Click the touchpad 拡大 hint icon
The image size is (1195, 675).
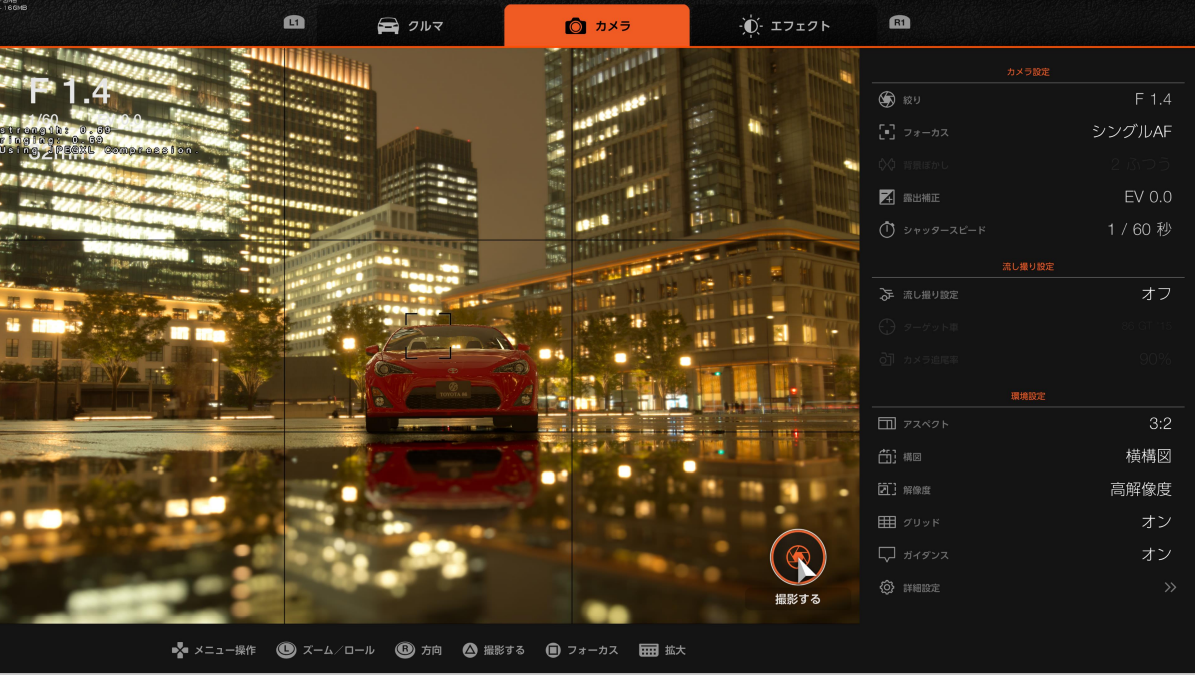(649, 650)
